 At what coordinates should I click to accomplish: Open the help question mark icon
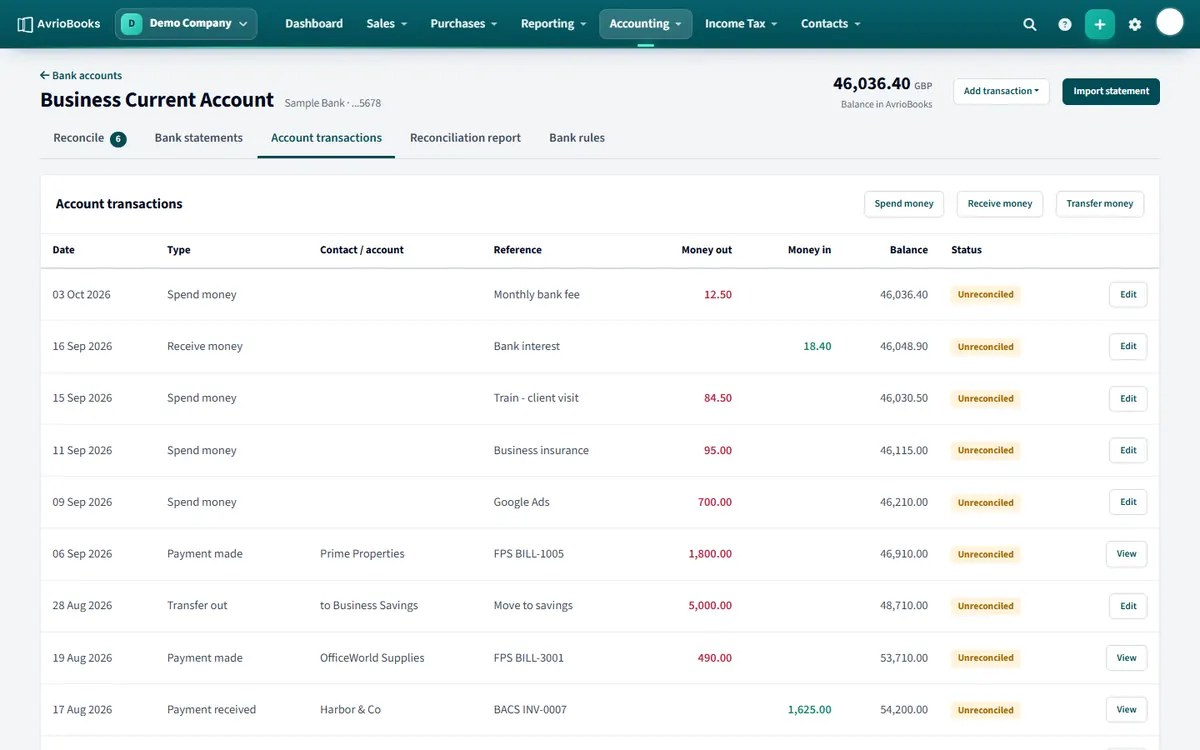1065,24
